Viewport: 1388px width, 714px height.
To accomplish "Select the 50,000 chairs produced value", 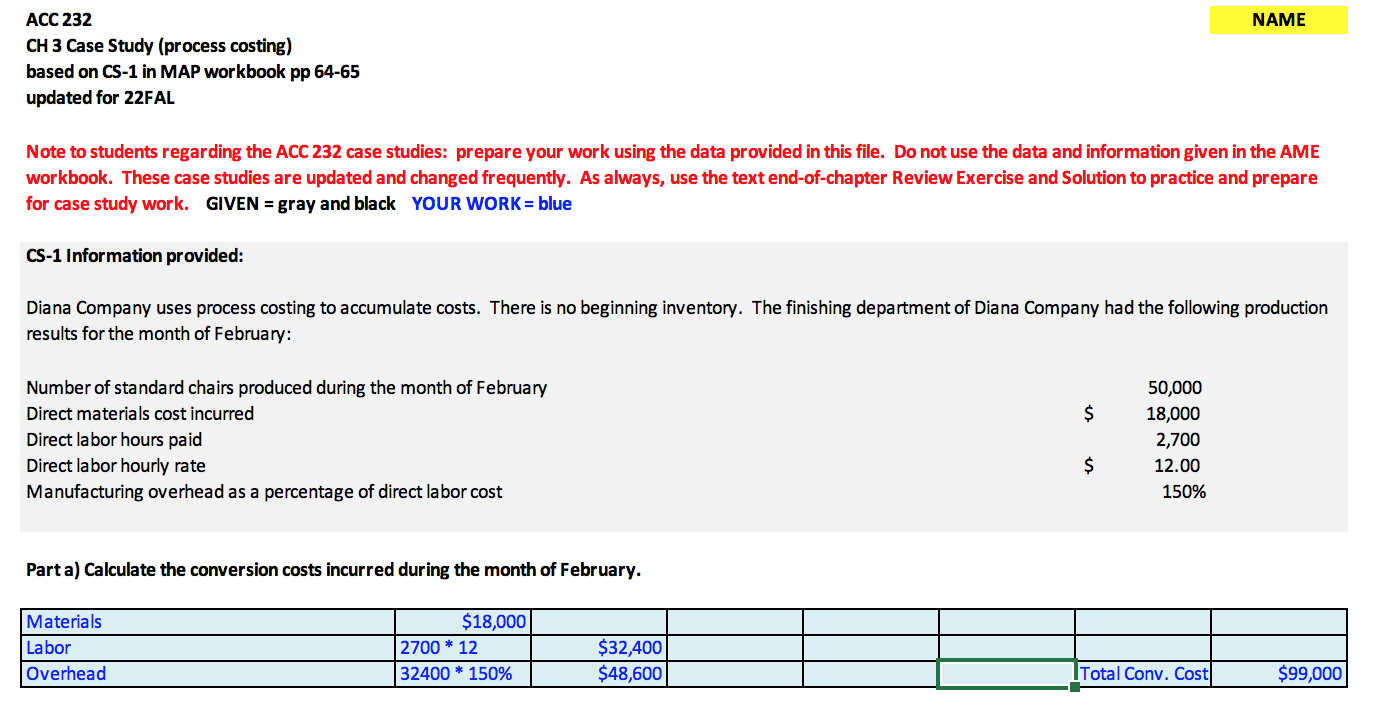I will pos(1176,387).
